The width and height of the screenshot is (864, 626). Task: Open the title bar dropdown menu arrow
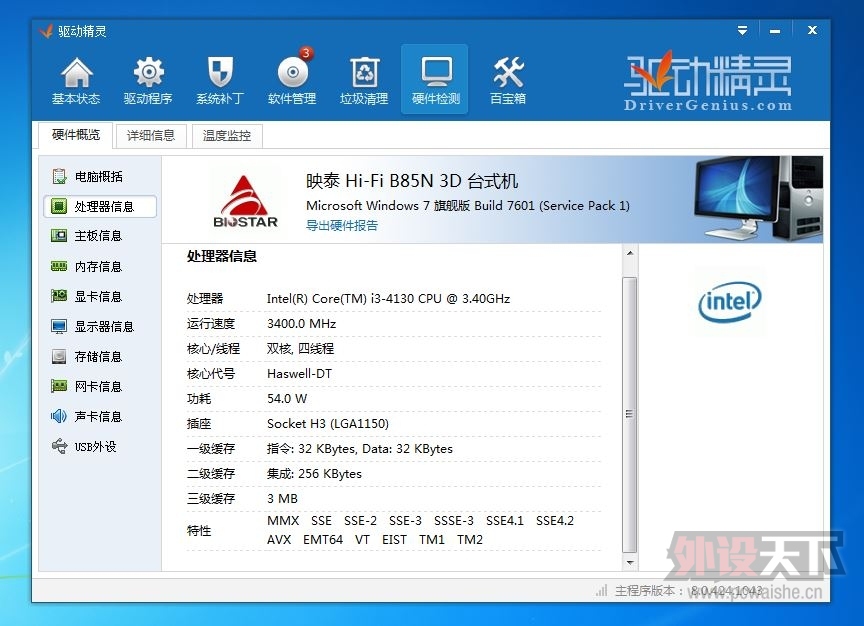click(743, 31)
